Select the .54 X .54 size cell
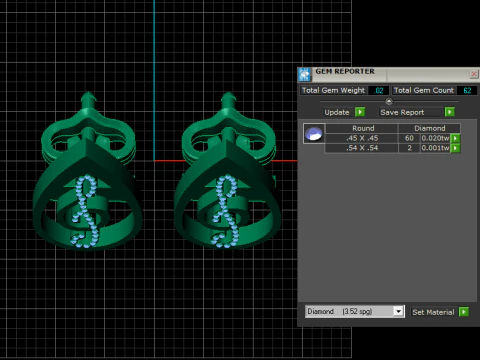The width and height of the screenshot is (480, 360). [362, 148]
